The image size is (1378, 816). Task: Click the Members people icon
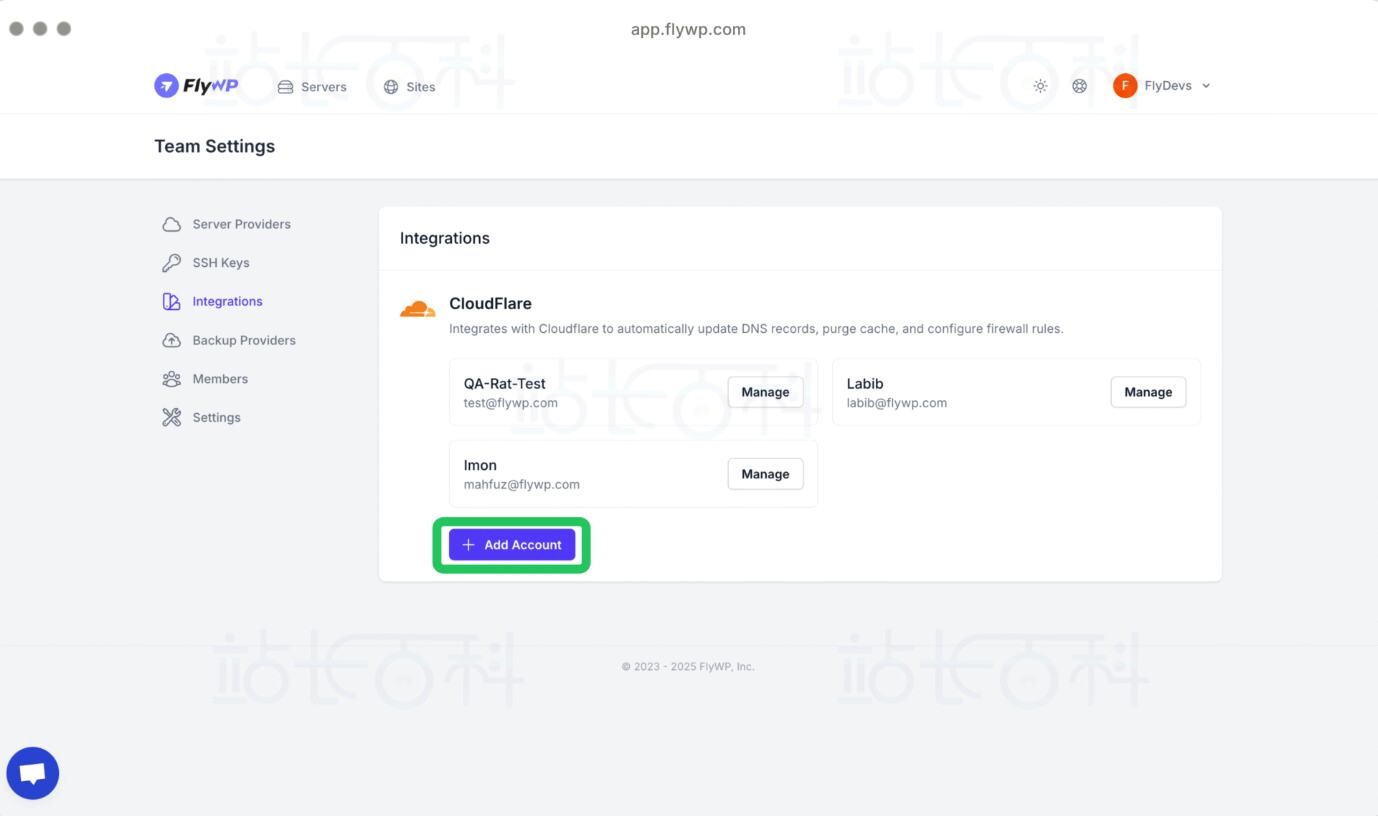(171, 379)
